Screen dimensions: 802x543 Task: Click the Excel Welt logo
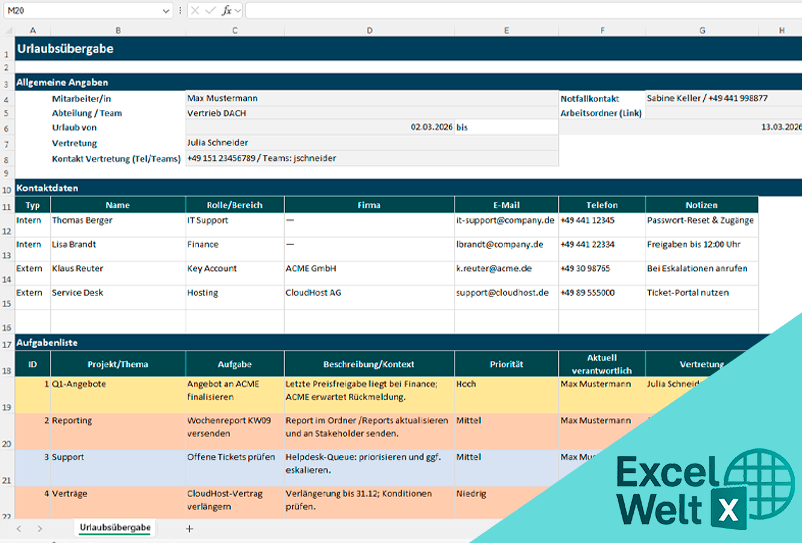tap(690, 489)
